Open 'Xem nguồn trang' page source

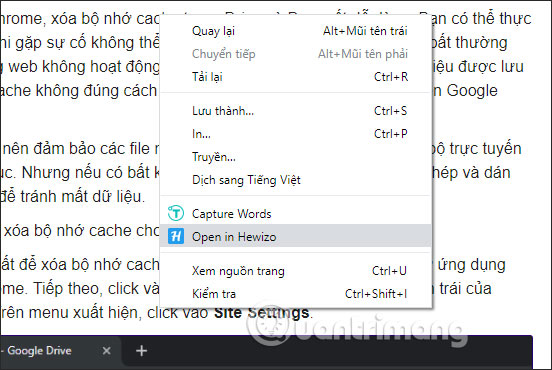tap(295, 271)
